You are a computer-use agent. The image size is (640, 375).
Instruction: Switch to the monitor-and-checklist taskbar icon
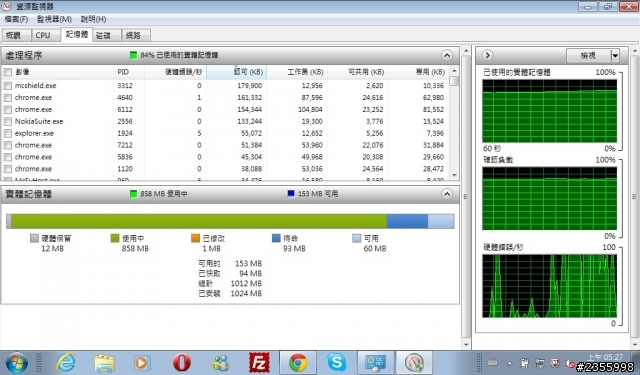(376, 362)
